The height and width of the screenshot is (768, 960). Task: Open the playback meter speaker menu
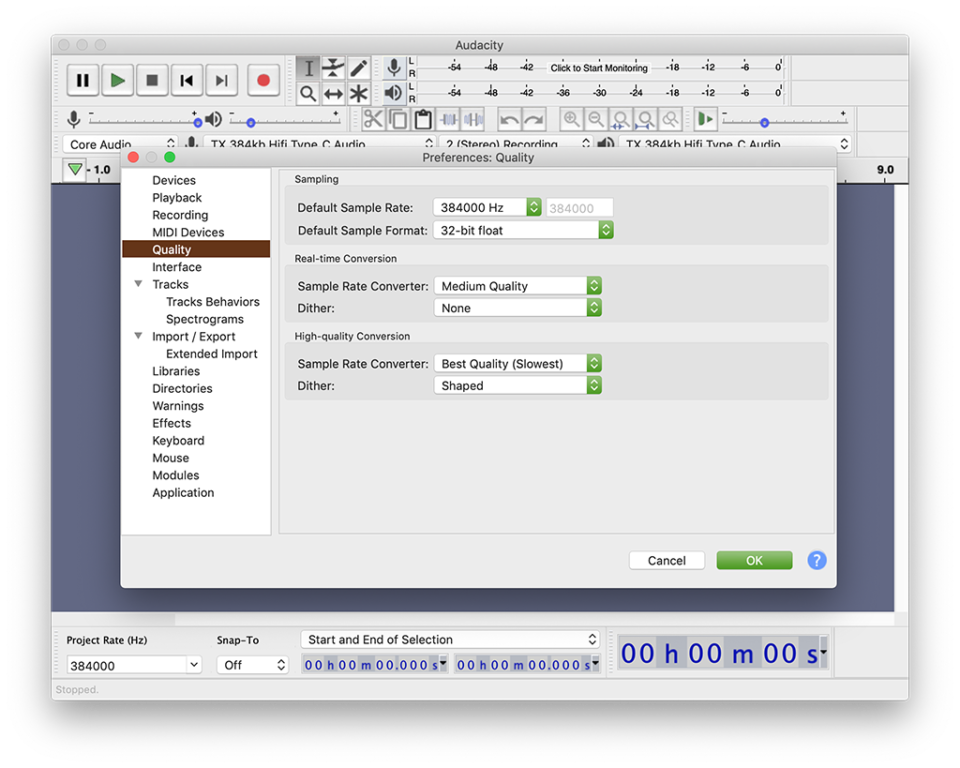(x=394, y=93)
